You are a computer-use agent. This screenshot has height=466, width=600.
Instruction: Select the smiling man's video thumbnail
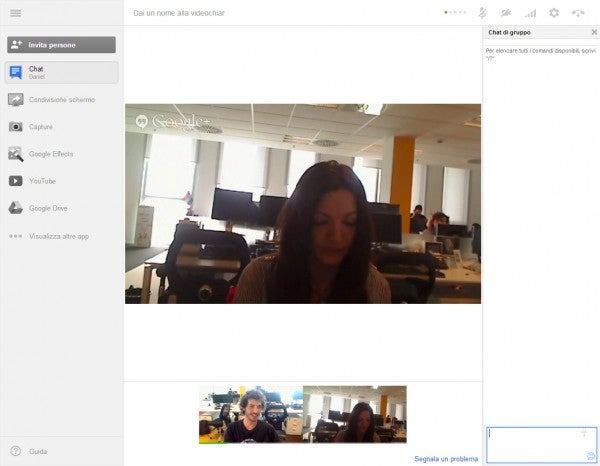click(x=251, y=414)
